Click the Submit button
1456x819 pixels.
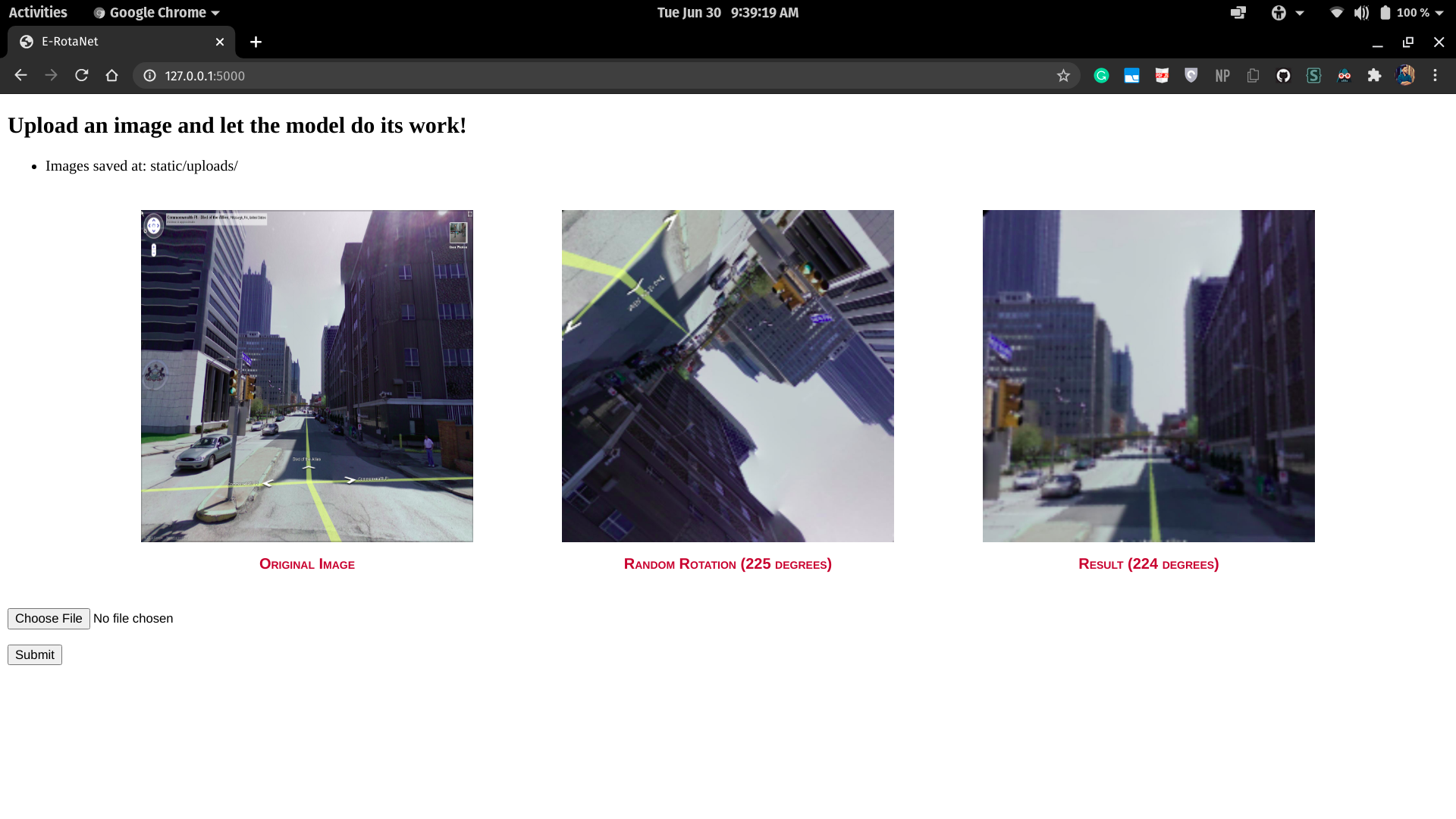[35, 654]
